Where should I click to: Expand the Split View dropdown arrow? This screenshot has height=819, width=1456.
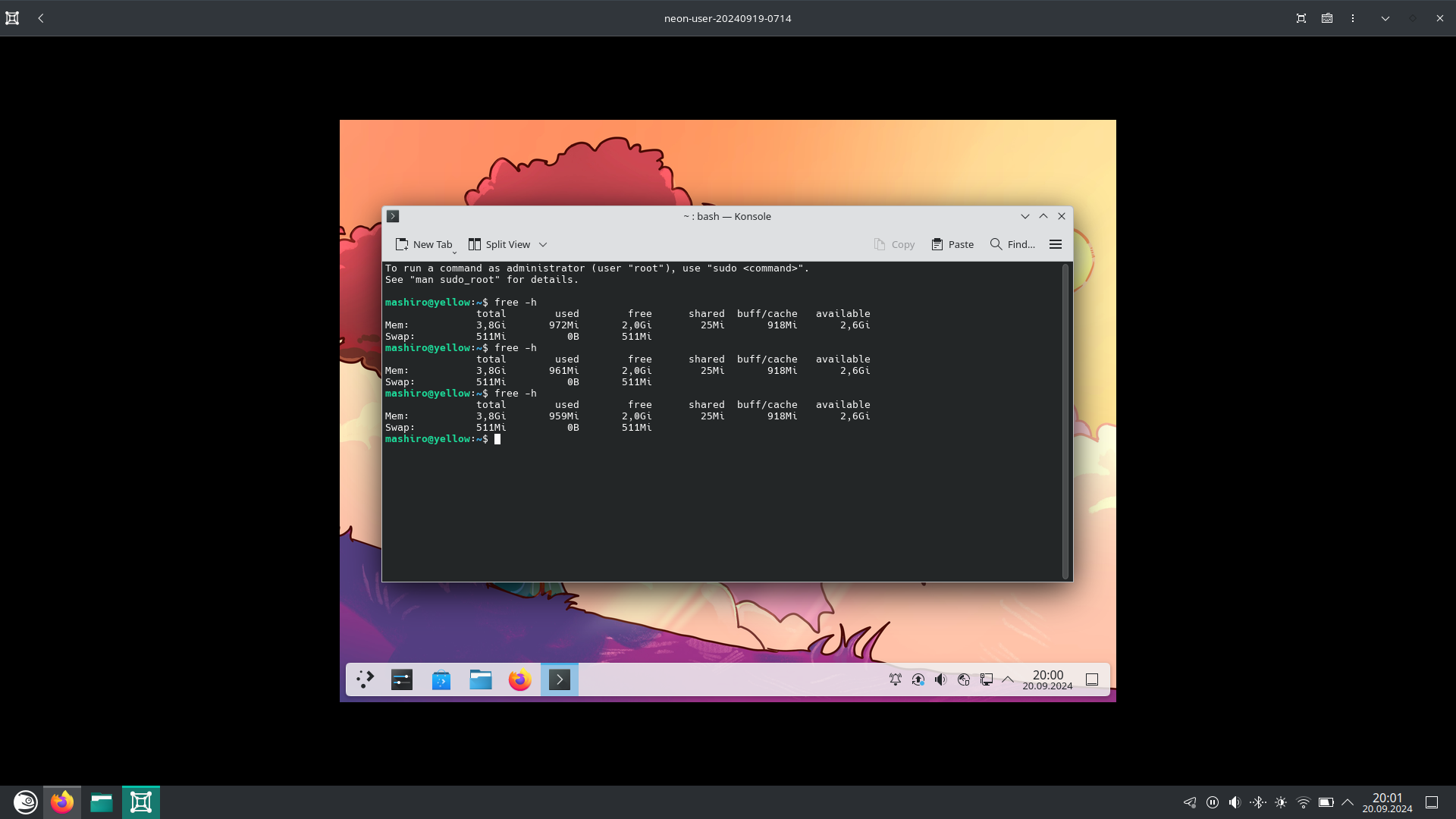point(543,245)
